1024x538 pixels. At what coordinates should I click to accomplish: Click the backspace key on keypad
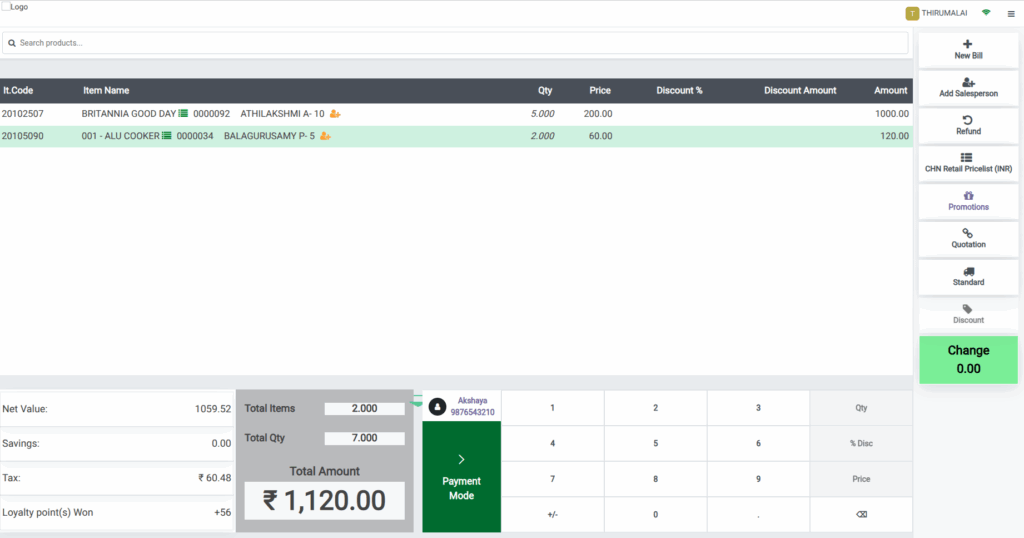pyautogui.click(x=861, y=514)
